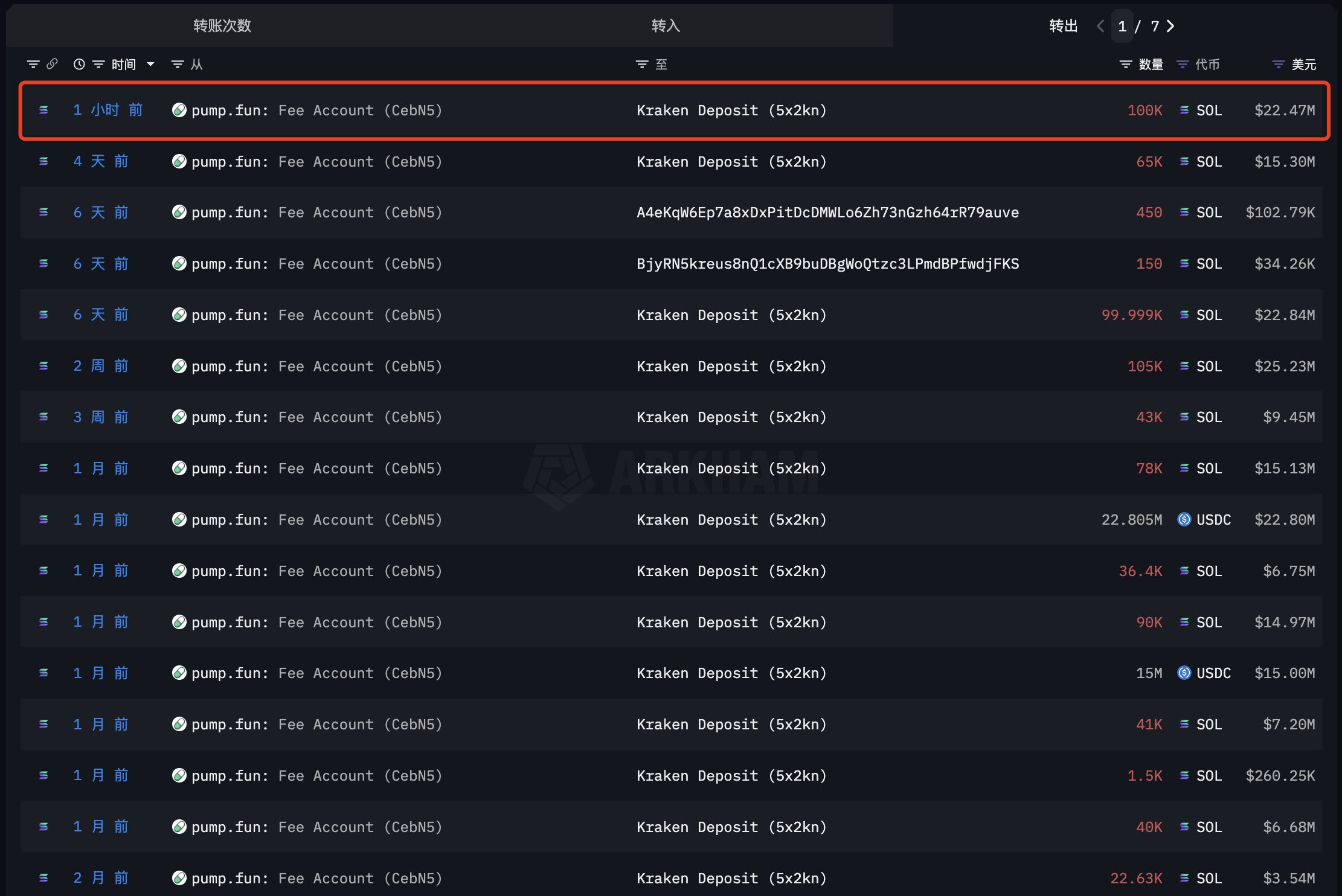1342x896 pixels.
Task: Open the "1 小时 前" transaction timestamp
Action: (x=108, y=110)
